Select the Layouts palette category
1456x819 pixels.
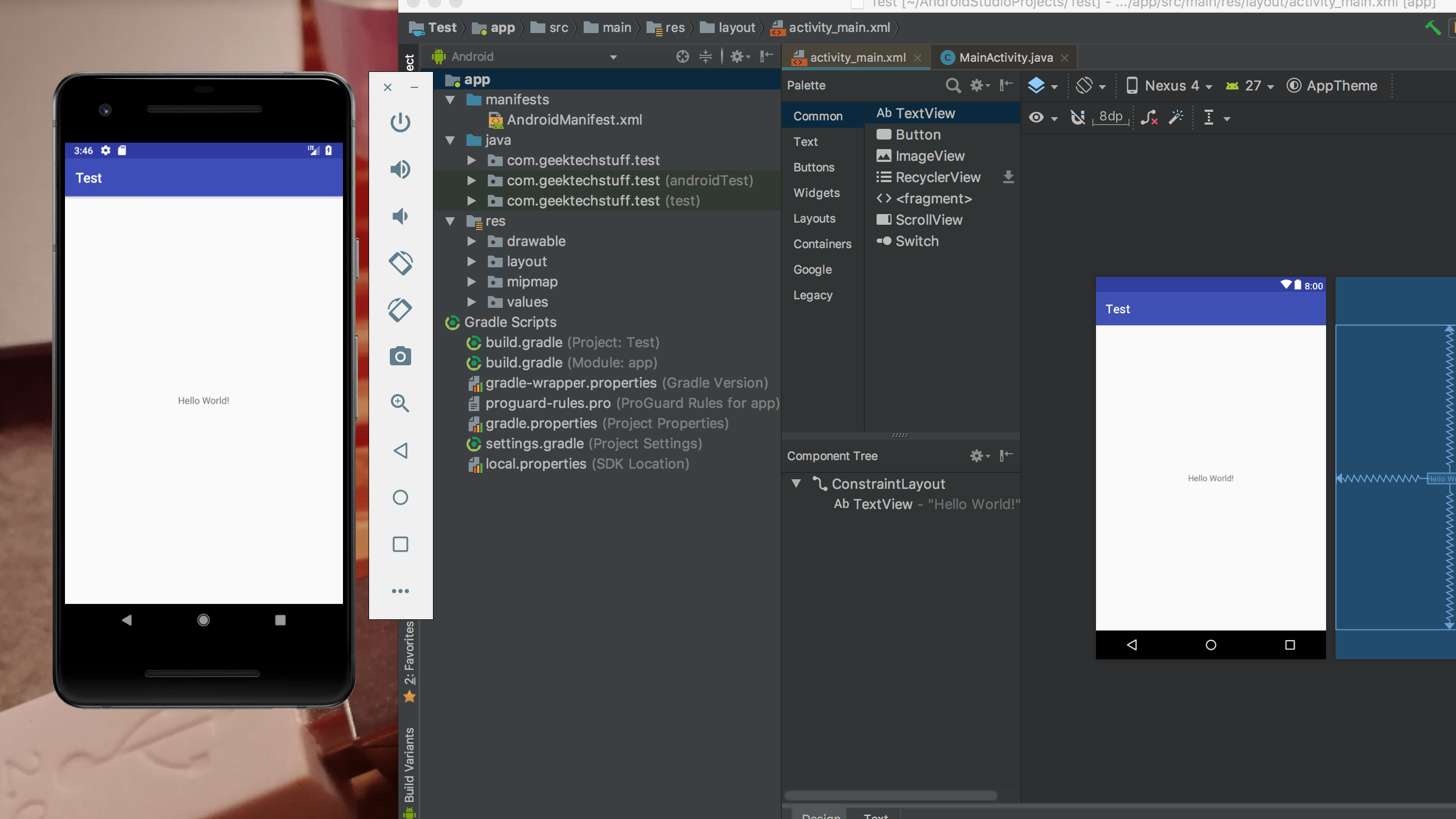[x=814, y=218]
